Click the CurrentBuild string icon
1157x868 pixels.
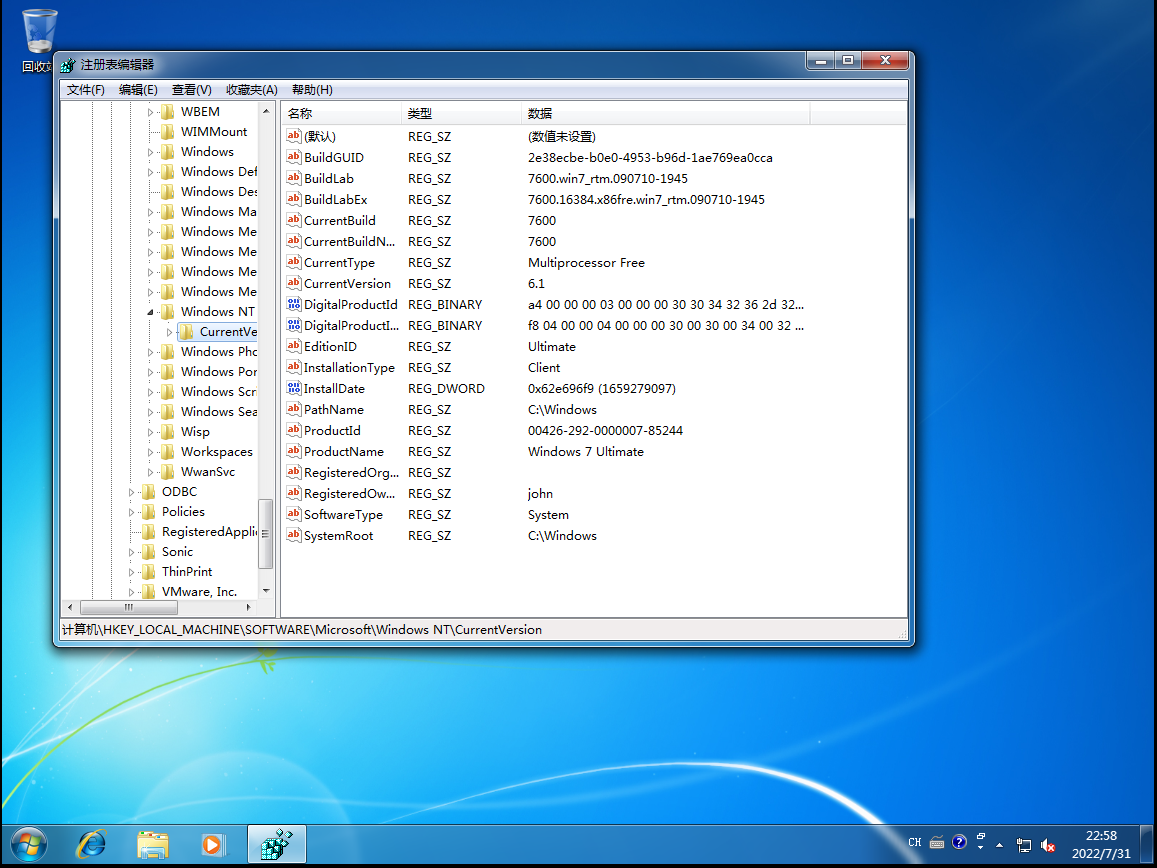[294, 220]
